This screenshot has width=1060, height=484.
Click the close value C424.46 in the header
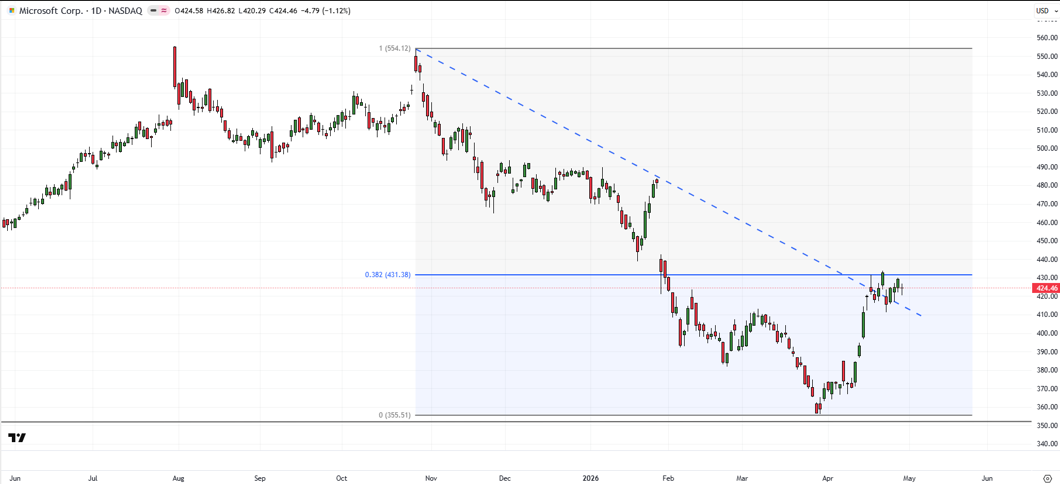[x=285, y=11]
